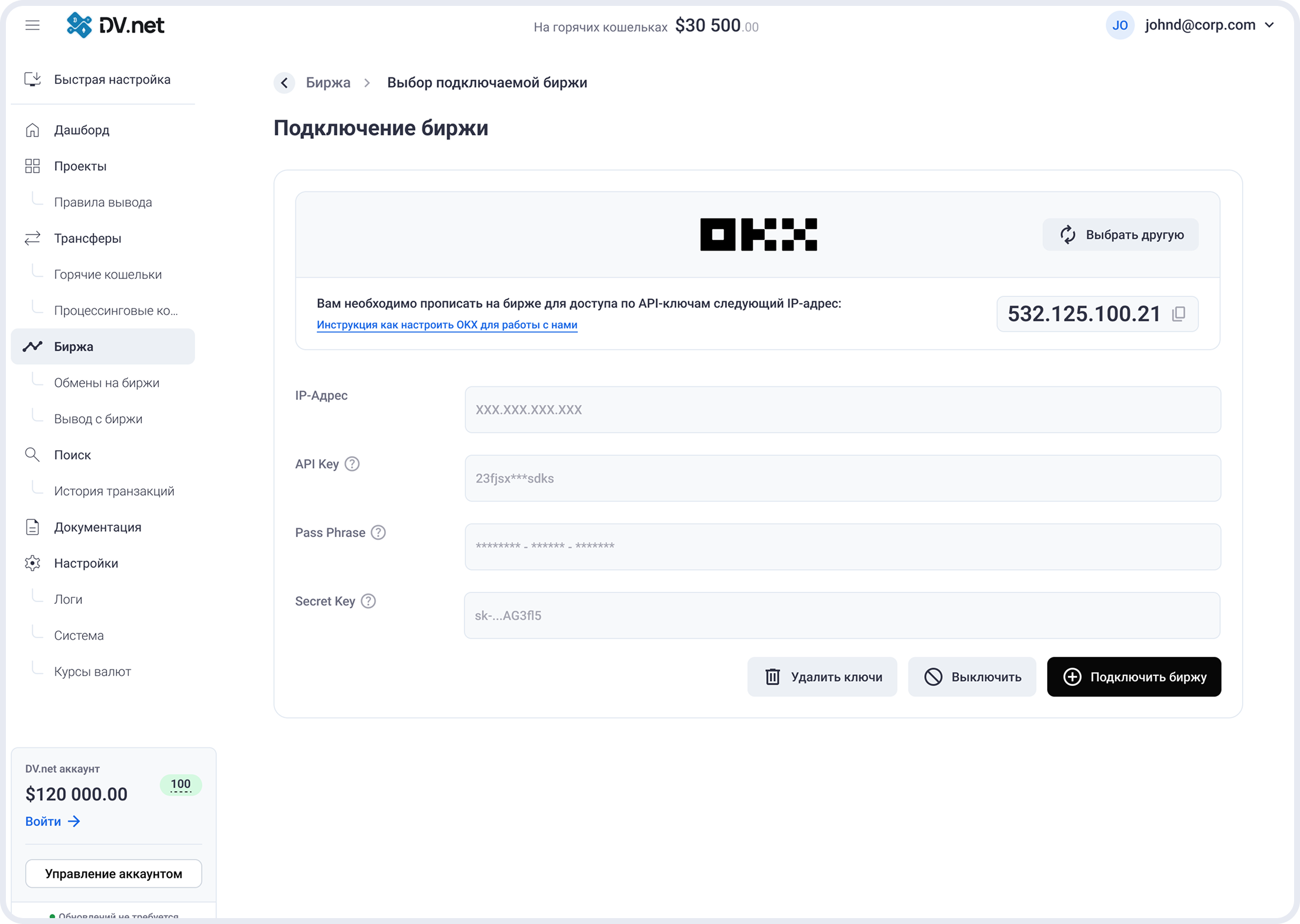Image resolution: width=1300 pixels, height=924 pixels.
Task: Click the DV.net logo
Action: pyautogui.click(x=116, y=25)
